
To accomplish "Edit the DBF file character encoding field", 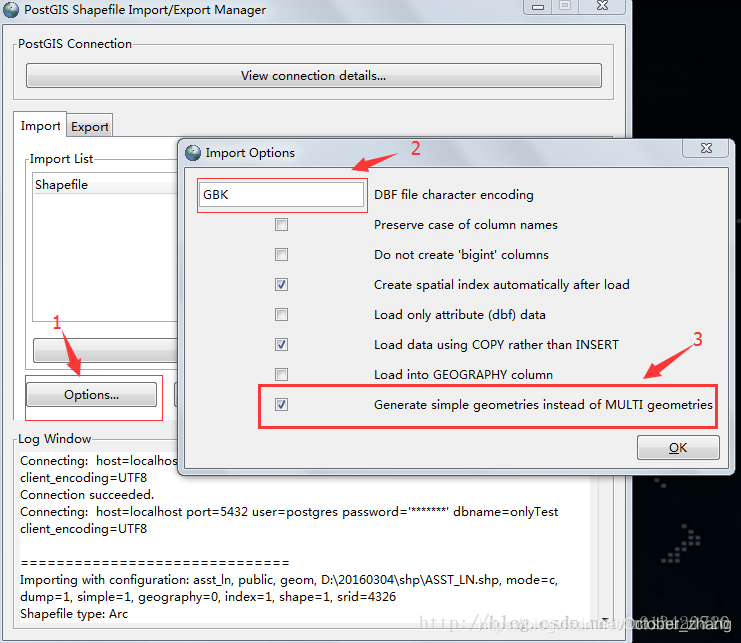I will coord(282,195).
